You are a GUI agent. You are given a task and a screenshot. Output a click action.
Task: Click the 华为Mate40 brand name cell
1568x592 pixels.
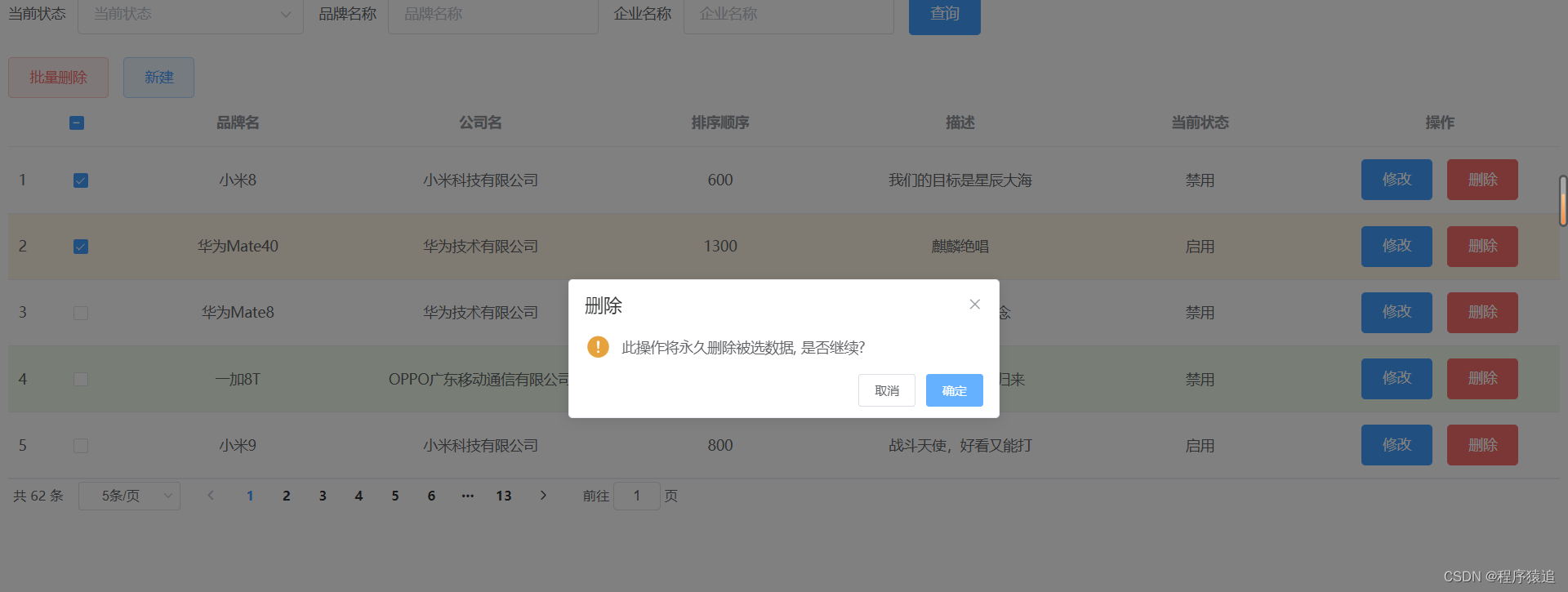point(238,247)
